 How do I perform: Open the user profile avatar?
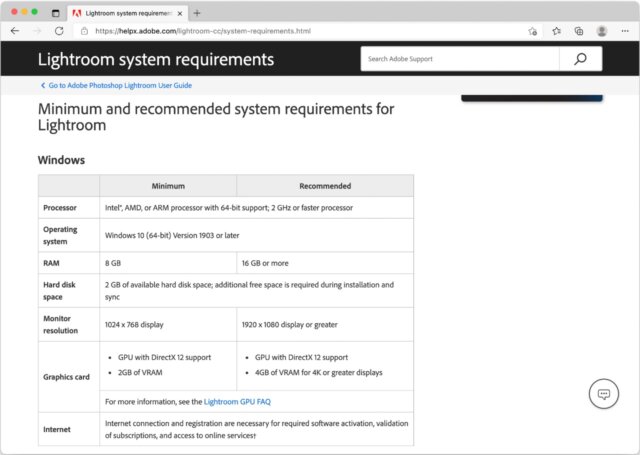point(602,31)
